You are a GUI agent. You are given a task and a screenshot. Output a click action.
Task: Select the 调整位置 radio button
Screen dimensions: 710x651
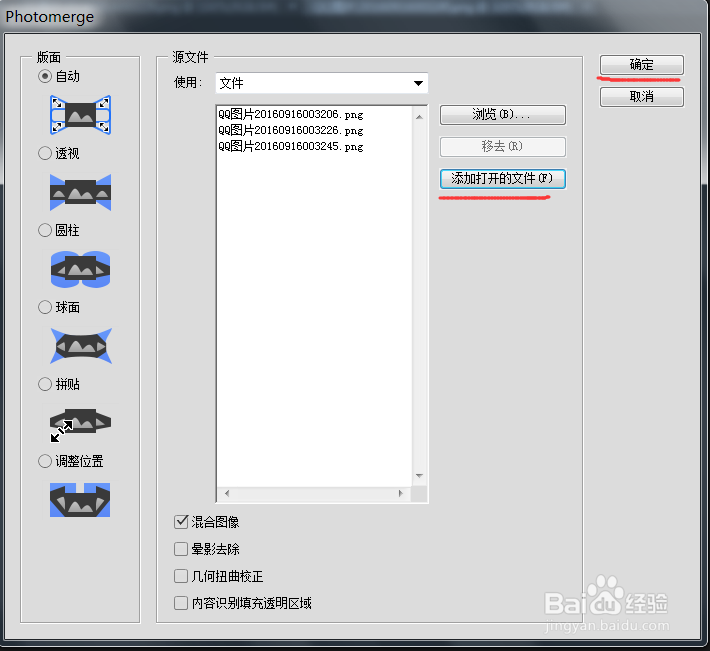click(x=45, y=461)
